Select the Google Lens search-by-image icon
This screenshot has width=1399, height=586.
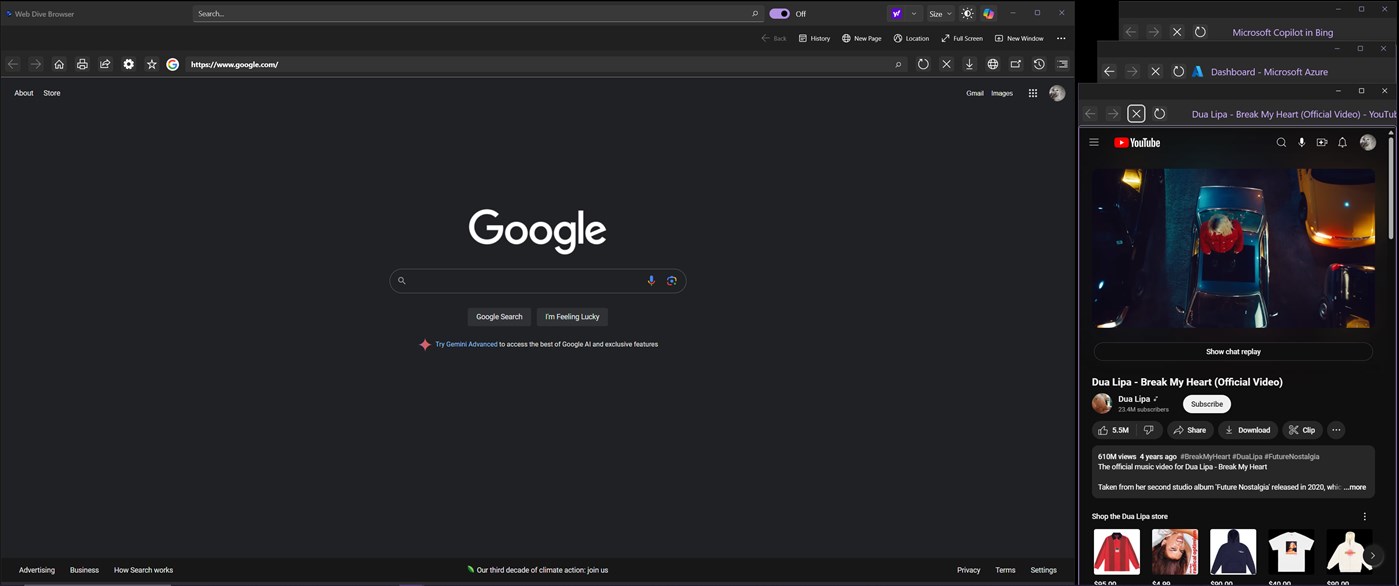click(672, 280)
